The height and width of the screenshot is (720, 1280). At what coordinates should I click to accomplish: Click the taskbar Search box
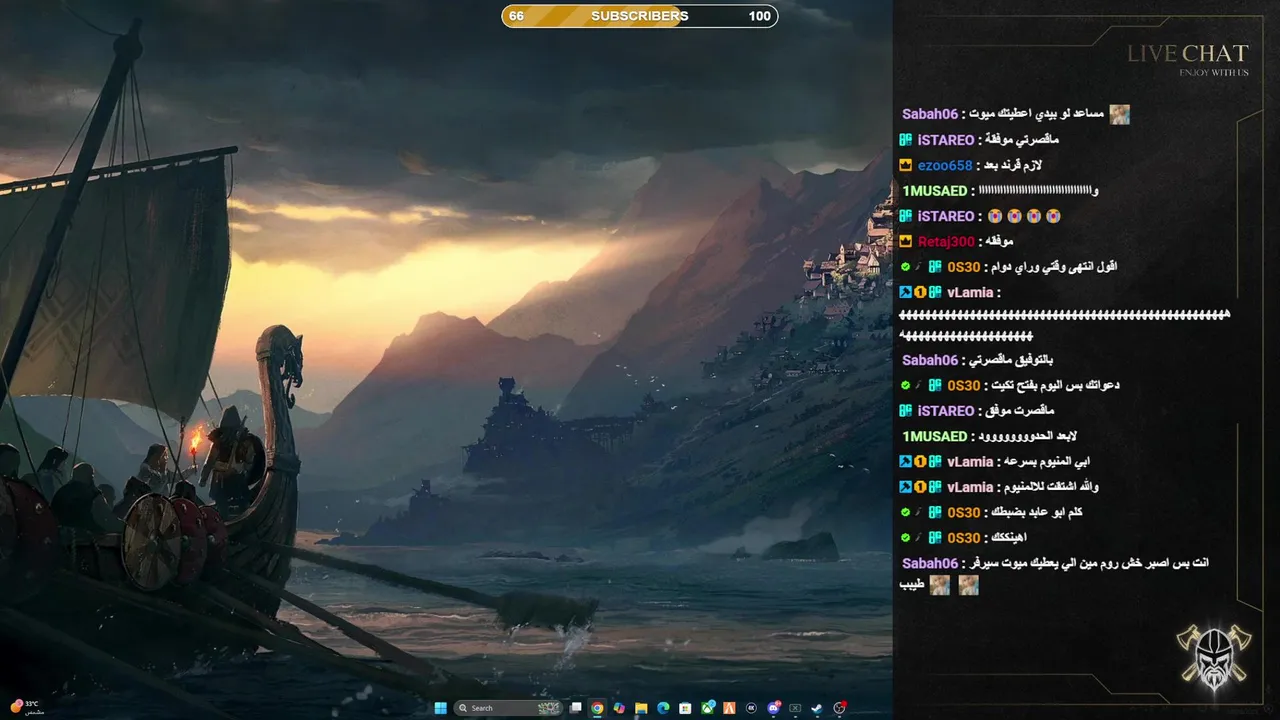508,708
